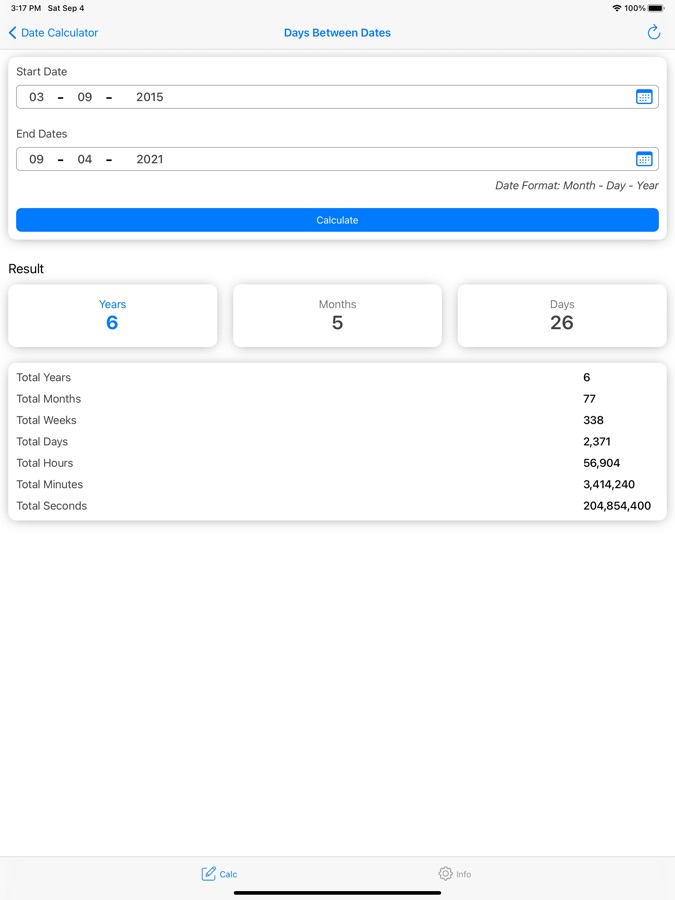675x900 pixels.
Task: Tap the Months result card
Action: coord(337,315)
